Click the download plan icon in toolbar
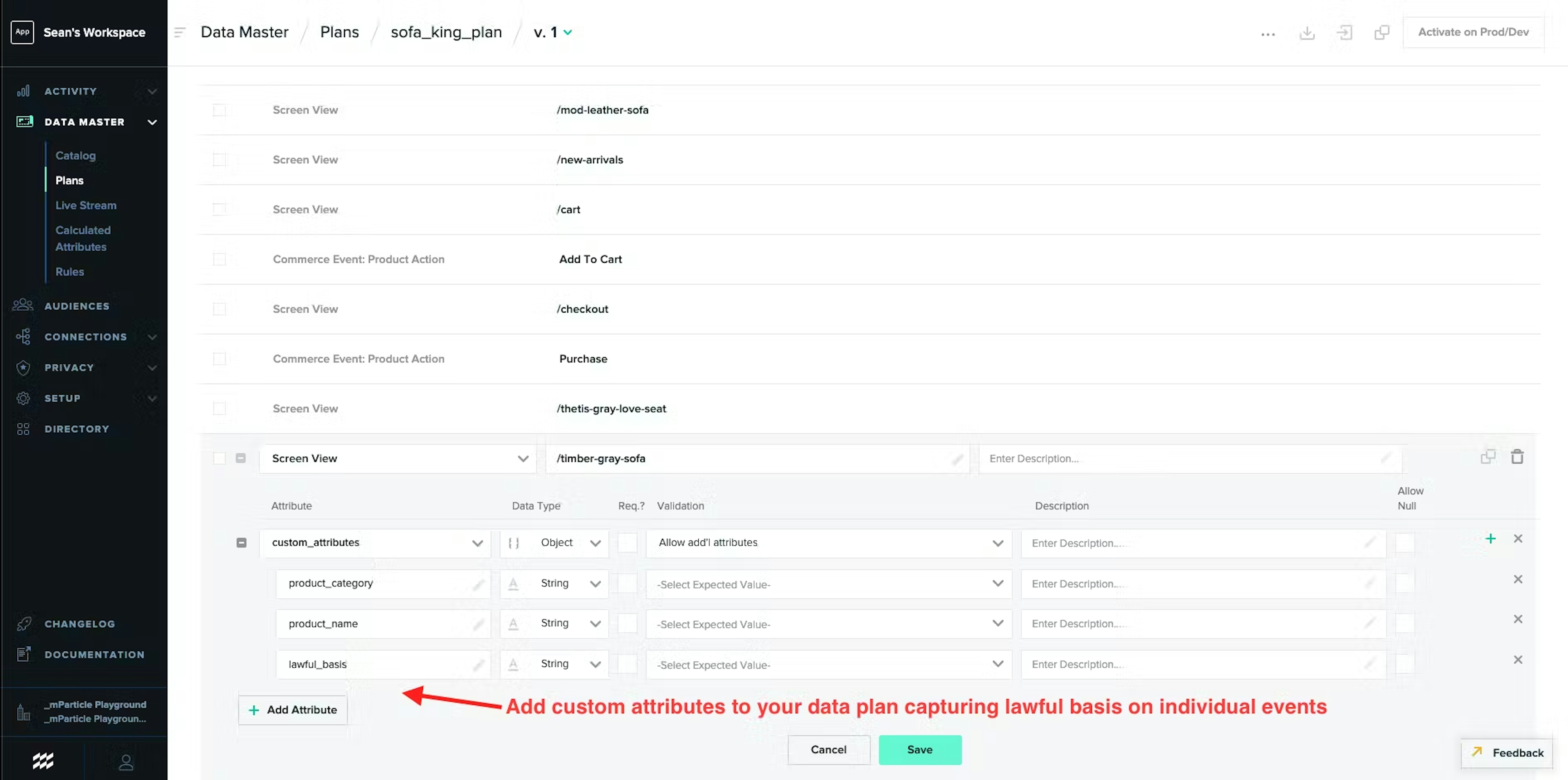Image resolution: width=1568 pixels, height=780 pixels. (x=1307, y=32)
